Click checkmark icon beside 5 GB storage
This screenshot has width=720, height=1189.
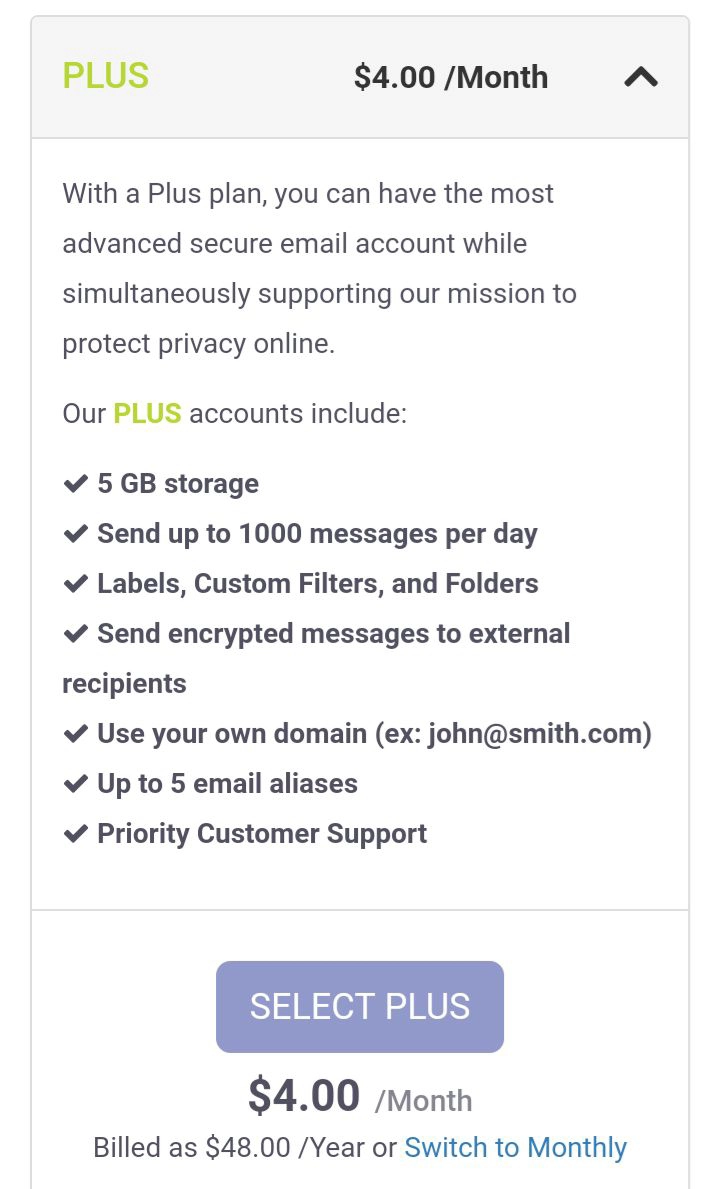tap(76, 484)
